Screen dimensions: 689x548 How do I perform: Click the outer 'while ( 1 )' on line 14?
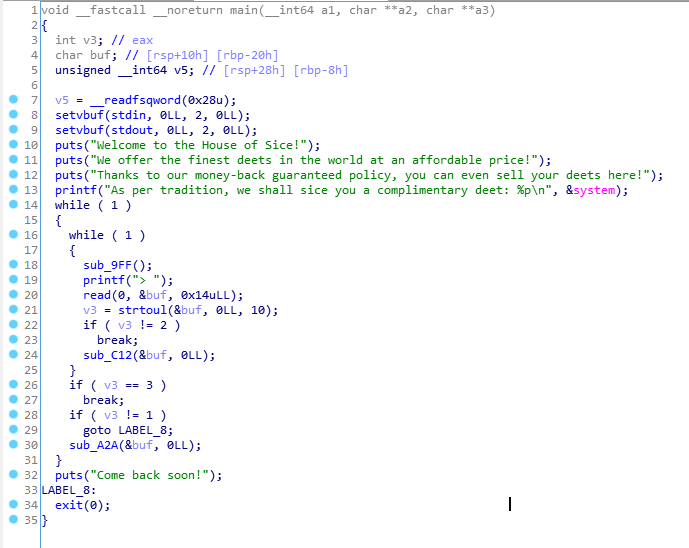[93, 205]
